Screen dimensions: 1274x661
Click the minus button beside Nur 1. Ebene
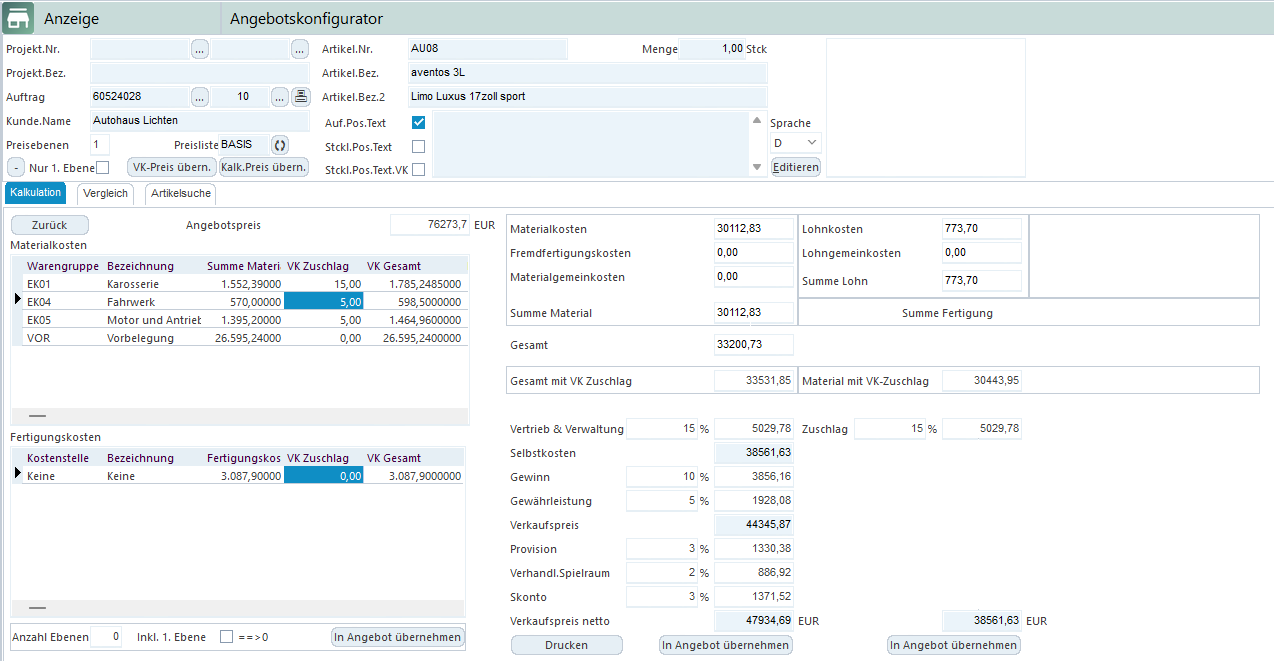(17, 167)
